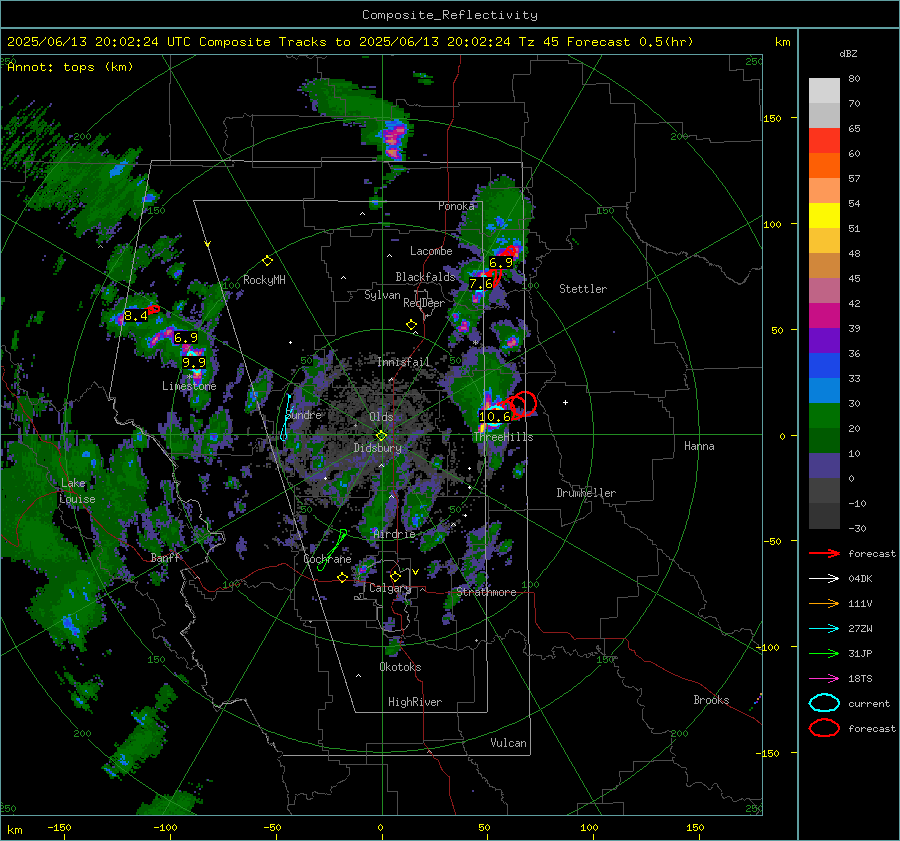Click the Lacombe town label
The width and height of the screenshot is (900, 841).
click(431, 251)
